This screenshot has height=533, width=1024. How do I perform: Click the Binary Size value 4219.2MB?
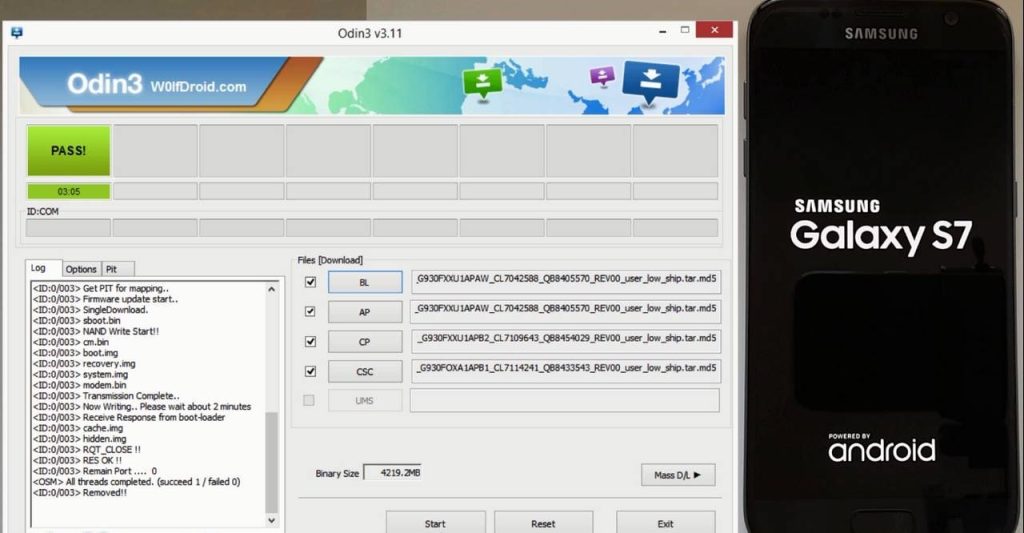[392, 472]
